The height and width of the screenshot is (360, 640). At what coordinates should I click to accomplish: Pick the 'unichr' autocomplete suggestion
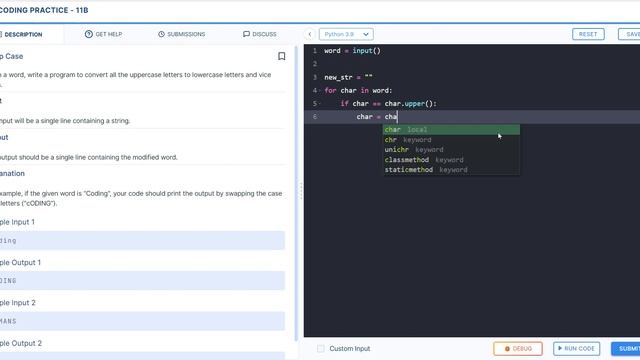pos(451,150)
